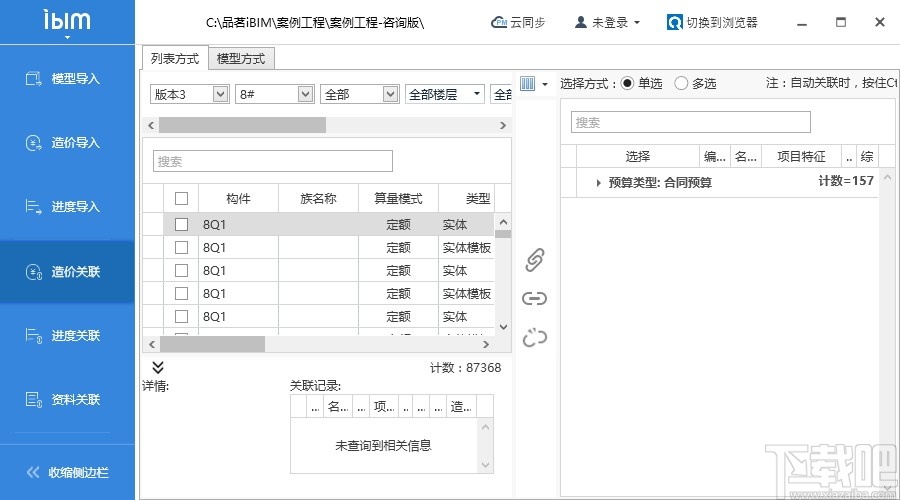Click the 选择 column header
The width and height of the screenshot is (900, 500).
(638, 157)
